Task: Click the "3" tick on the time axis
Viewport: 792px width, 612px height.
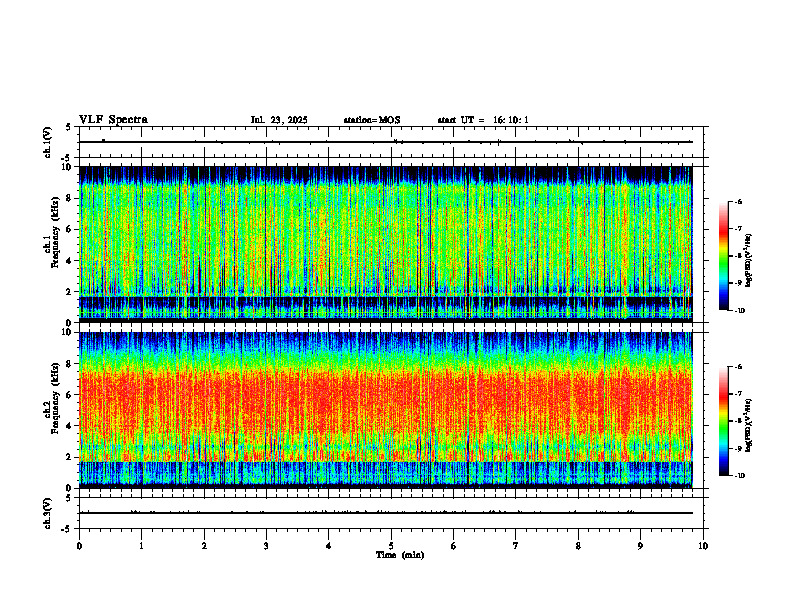Action: coord(266,546)
